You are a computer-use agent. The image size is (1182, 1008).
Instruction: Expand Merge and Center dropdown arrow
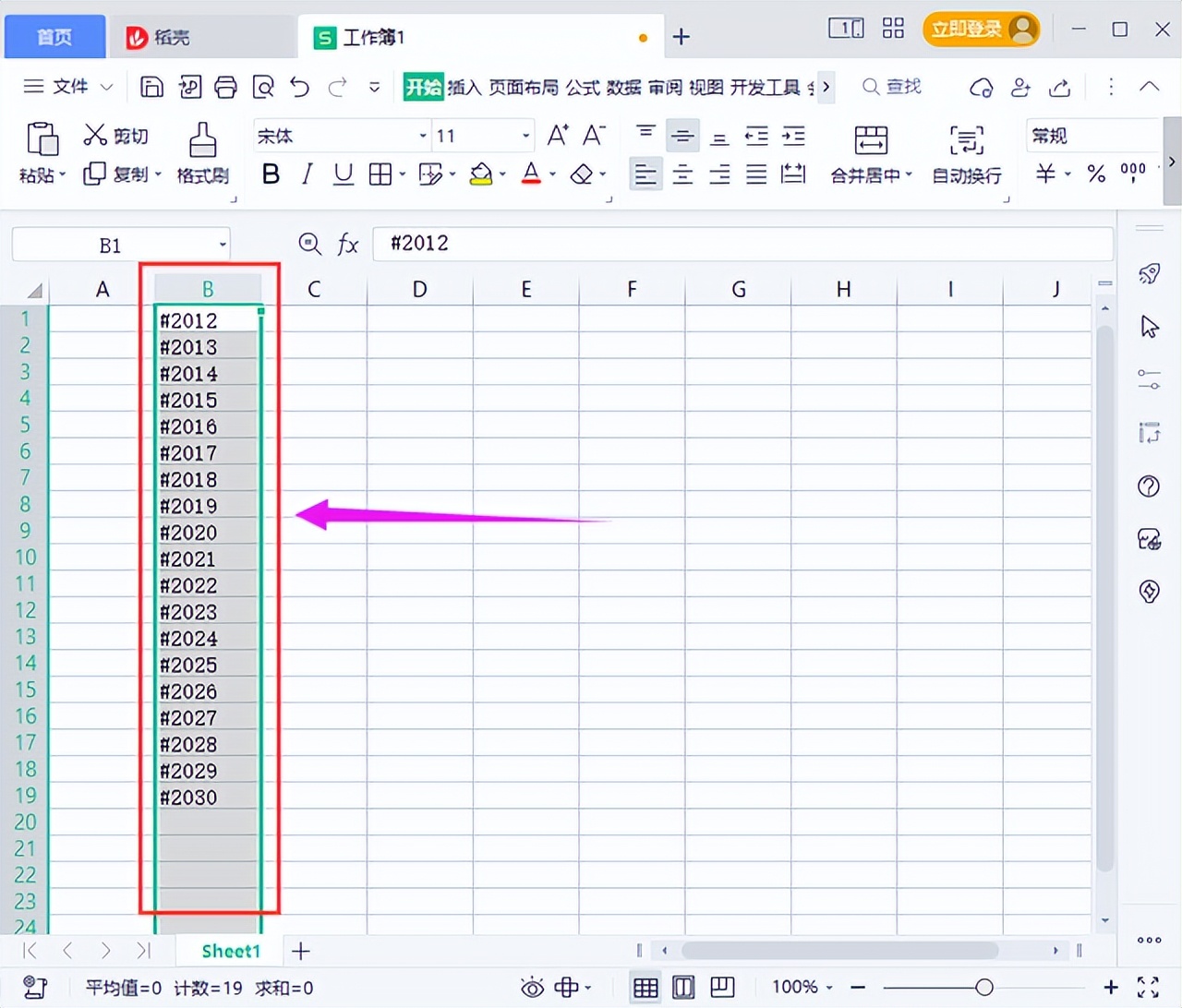point(909,174)
